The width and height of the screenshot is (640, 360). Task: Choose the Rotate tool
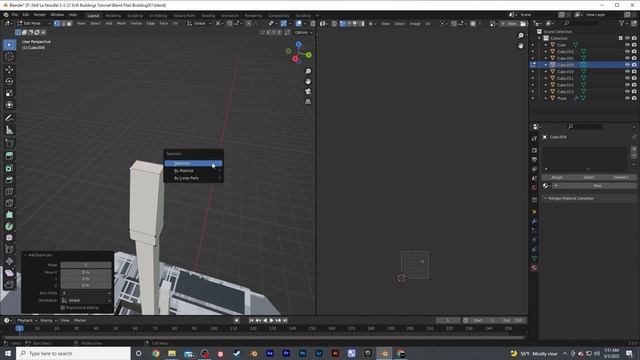click(x=9, y=82)
